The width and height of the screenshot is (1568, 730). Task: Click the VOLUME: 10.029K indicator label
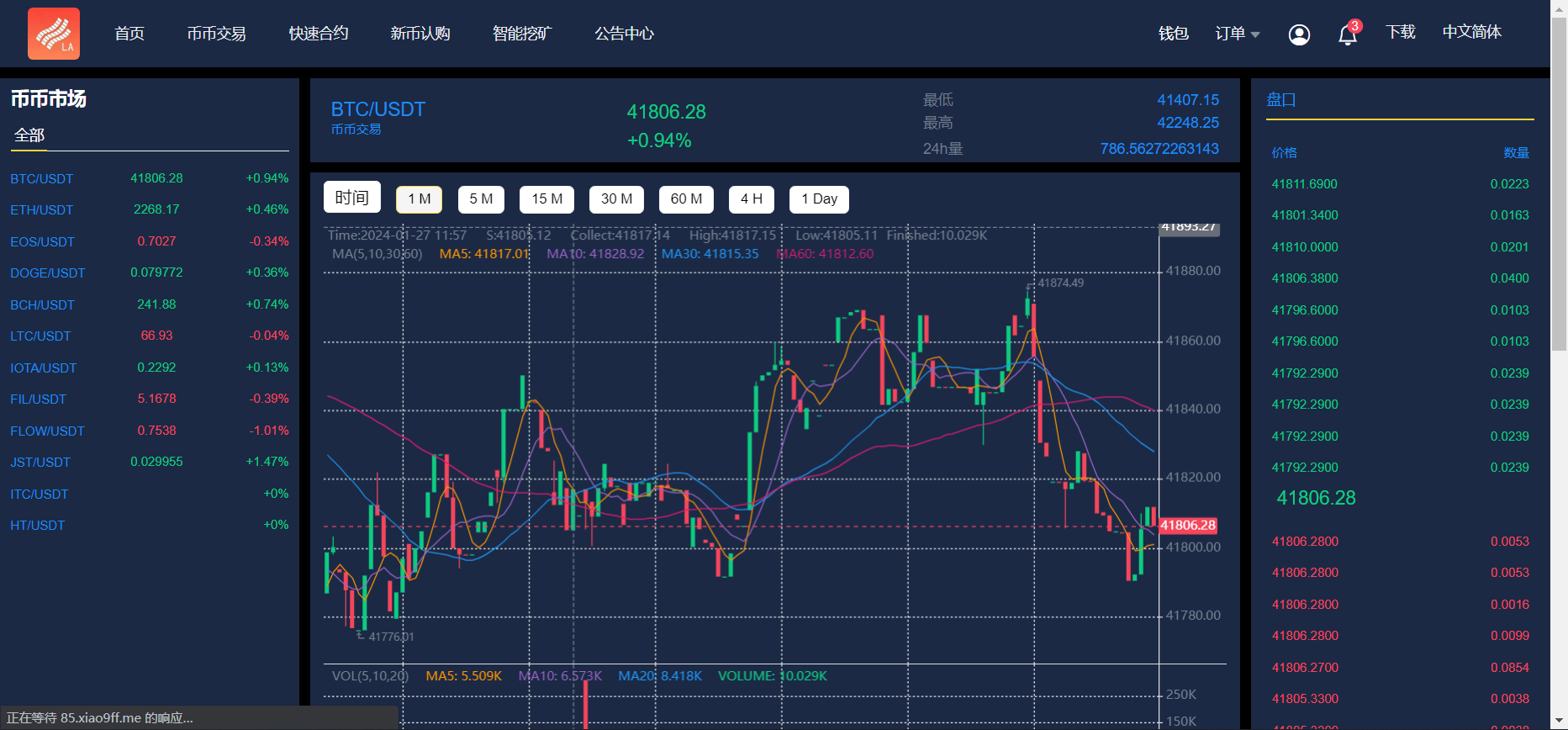point(772,676)
